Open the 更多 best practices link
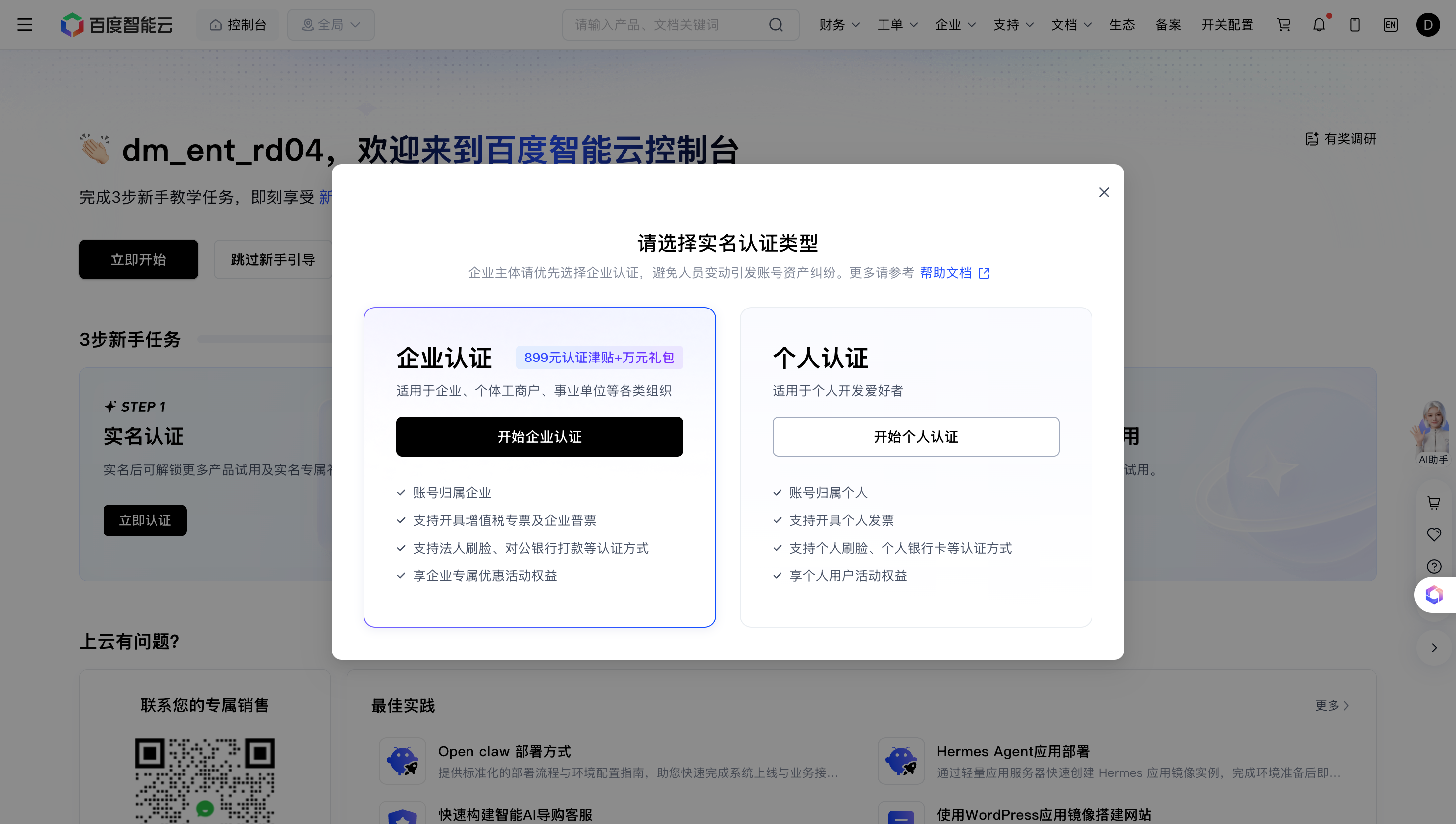 point(1332,706)
